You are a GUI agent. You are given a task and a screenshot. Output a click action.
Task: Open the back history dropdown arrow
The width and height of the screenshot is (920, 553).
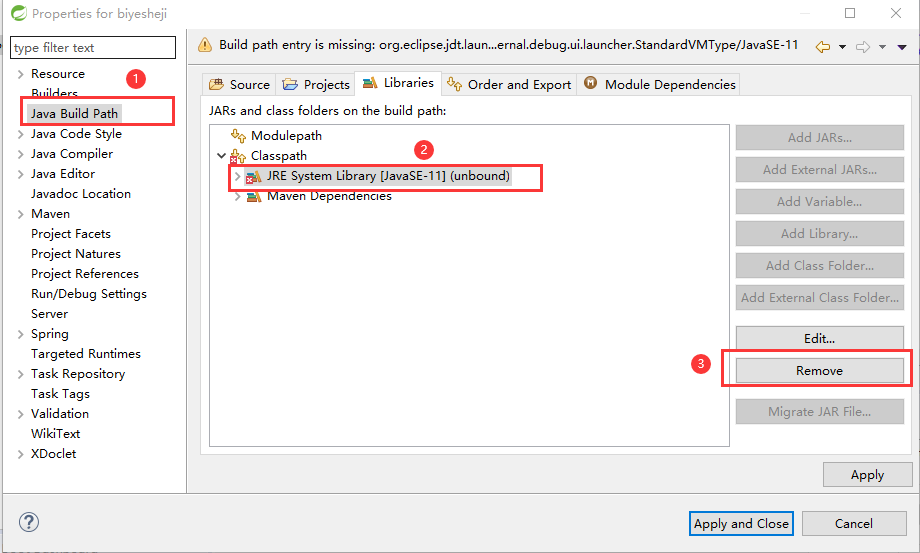point(843,47)
